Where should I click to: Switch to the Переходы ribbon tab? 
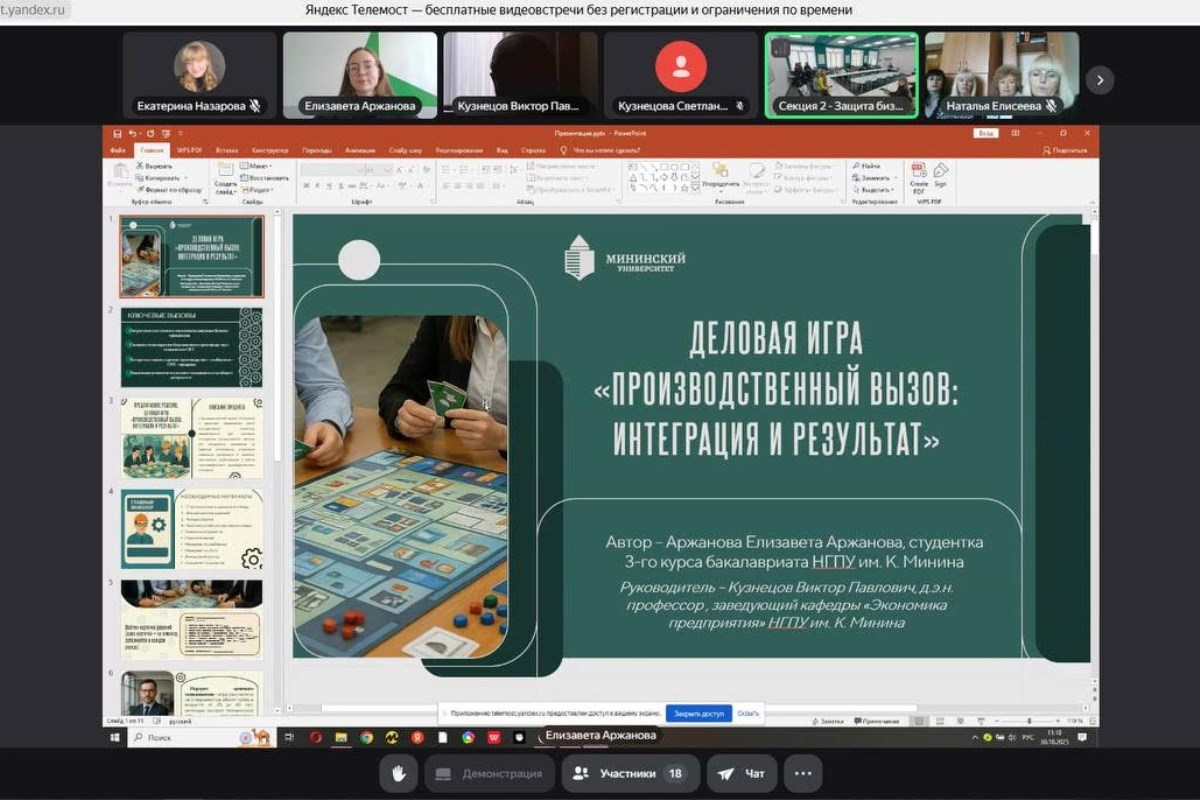[316, 150]
